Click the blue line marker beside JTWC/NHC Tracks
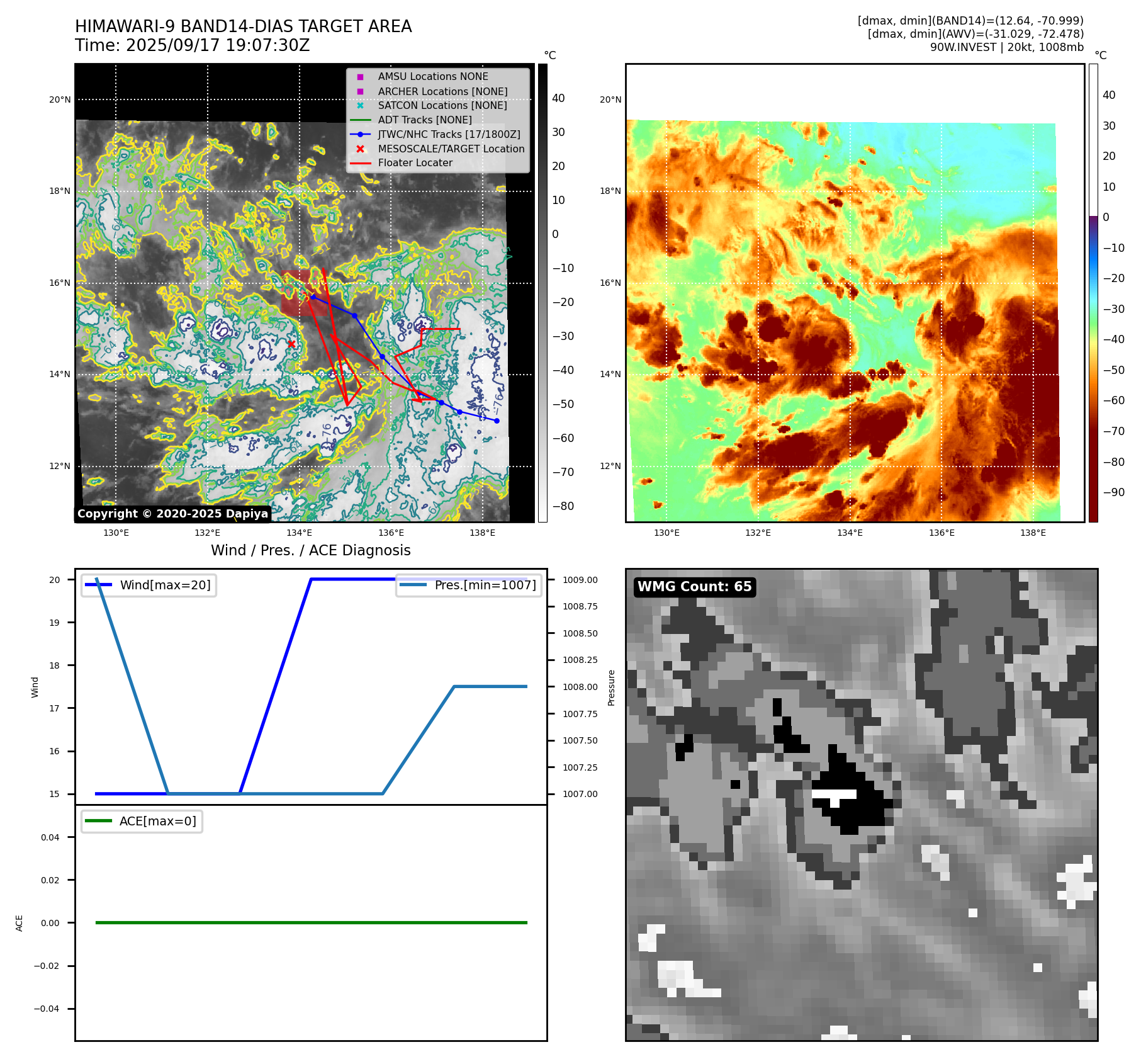Screen dimensions: 1141x1064 [x=361, y=134]
